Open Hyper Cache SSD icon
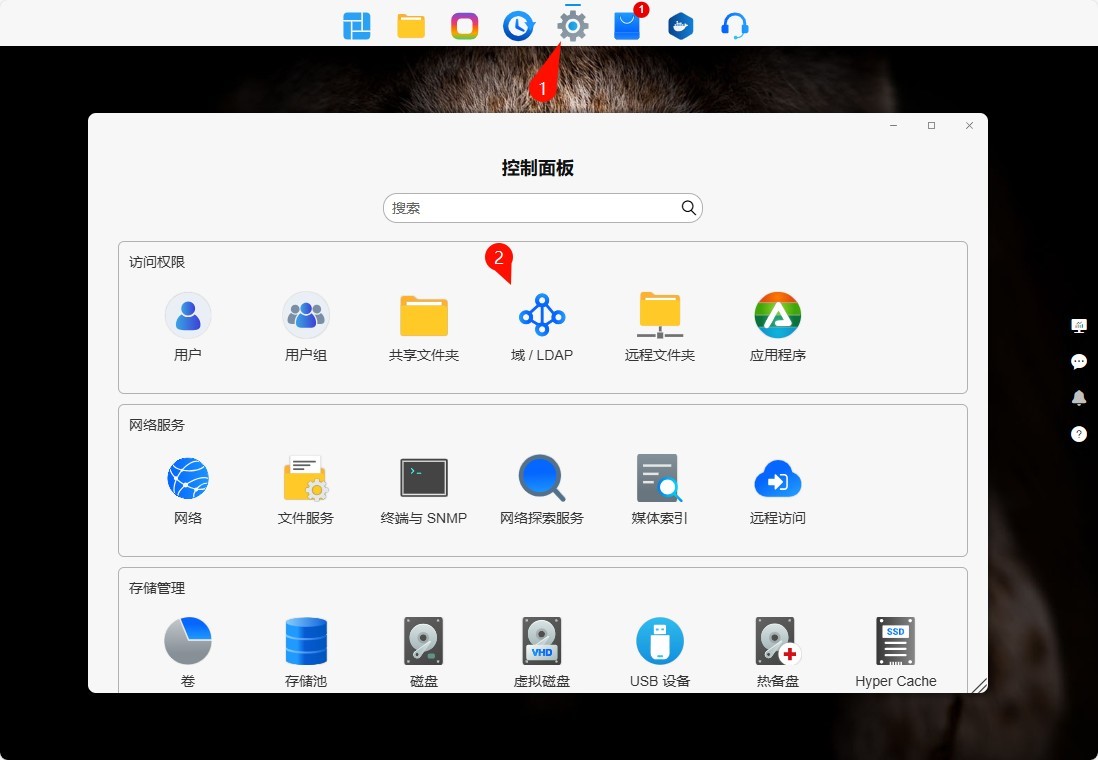The width and height of the screenshot is (1098, 760). pyautogui.click(x=896, y=641)
